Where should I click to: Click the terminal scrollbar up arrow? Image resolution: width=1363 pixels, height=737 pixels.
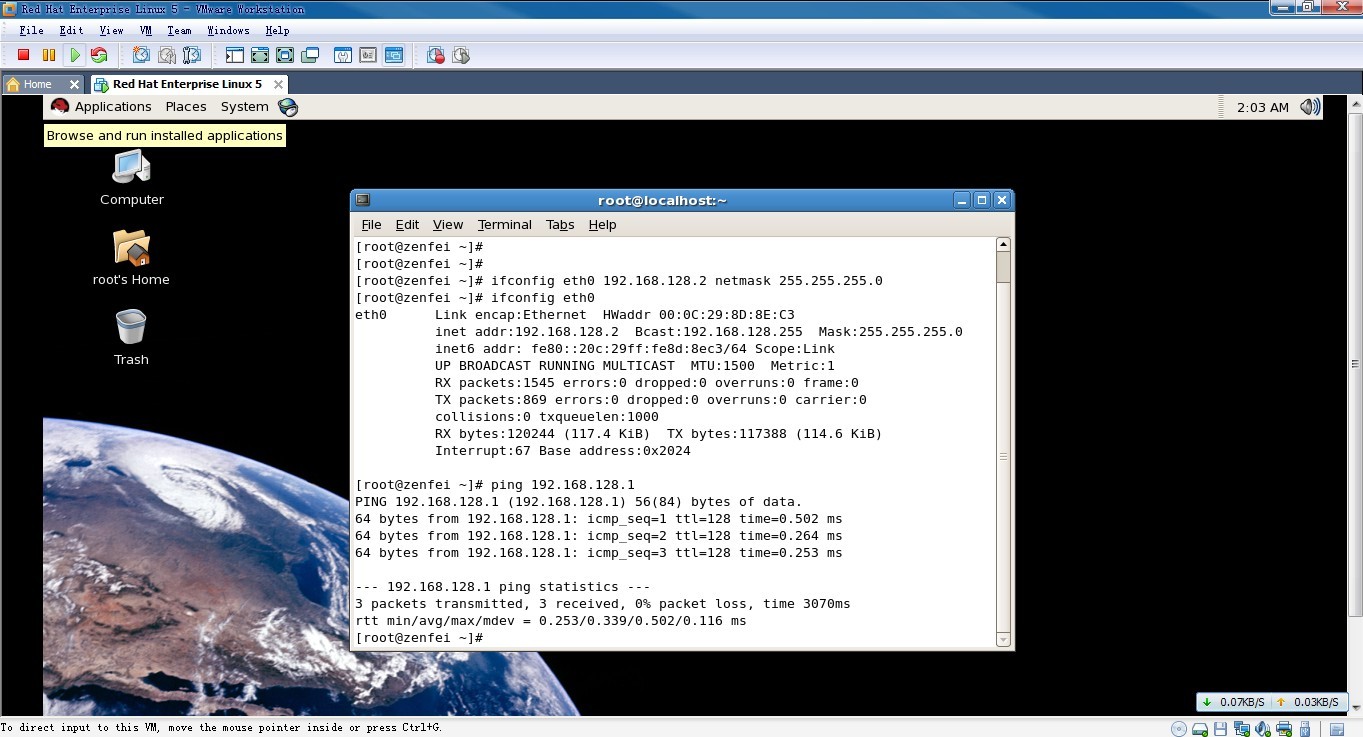click(x=1004, y=244)
